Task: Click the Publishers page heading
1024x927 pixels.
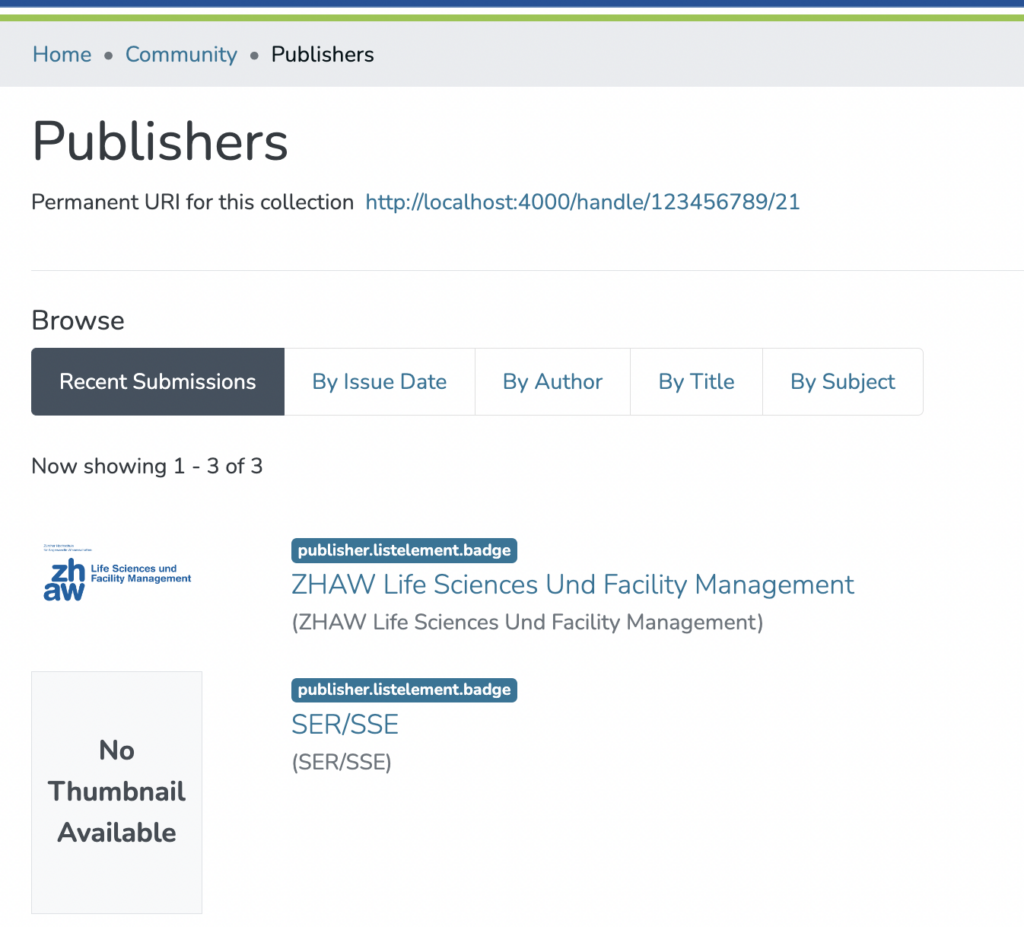Action: point(160,141)
